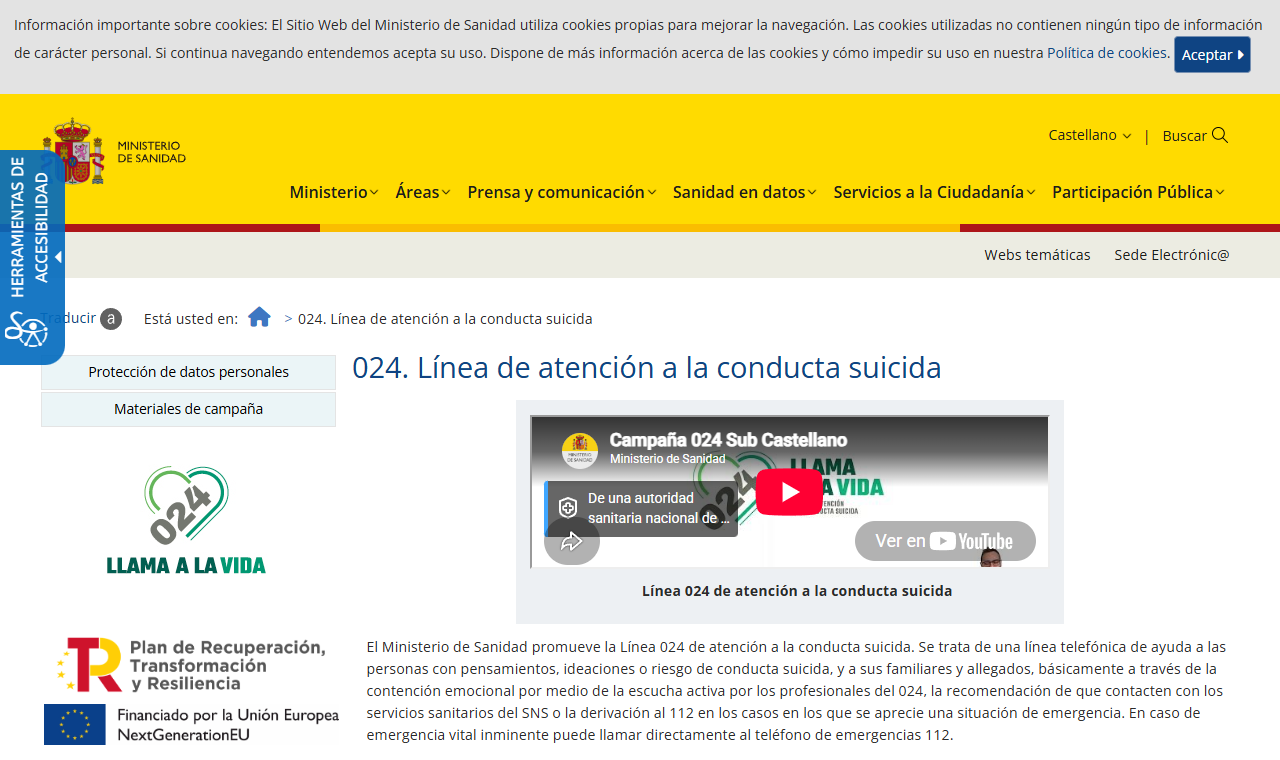Click the YouTube channel avatar in video
The image size is (1280, 760).
click(580, 450)
